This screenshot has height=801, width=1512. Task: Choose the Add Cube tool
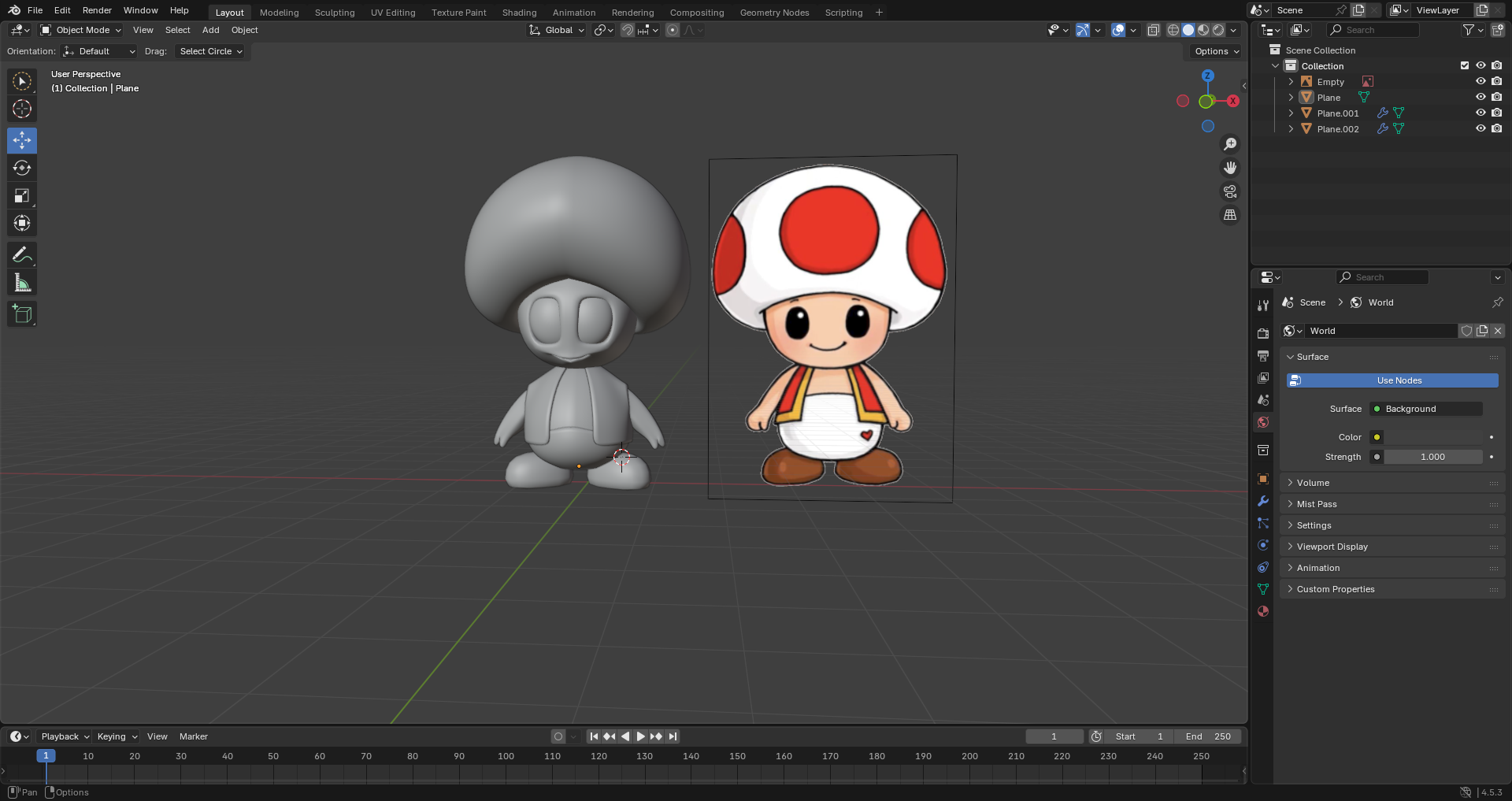[x=22, y=314]
